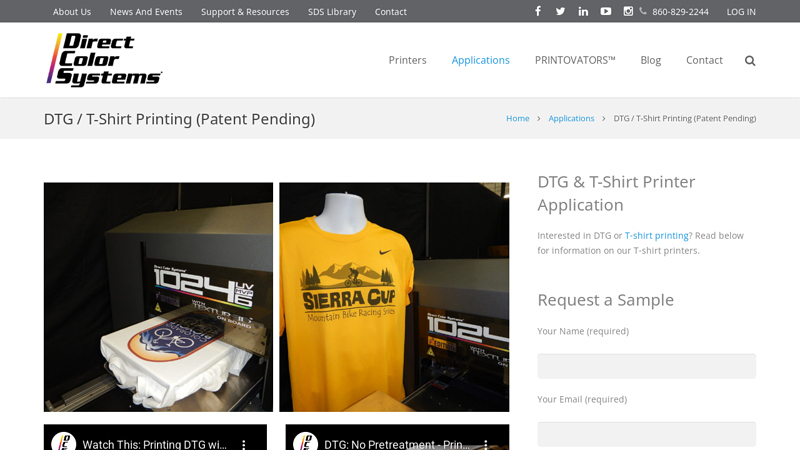Open the Twitter social icon
Screen dimensions: 800x450
tap(560, 11)
